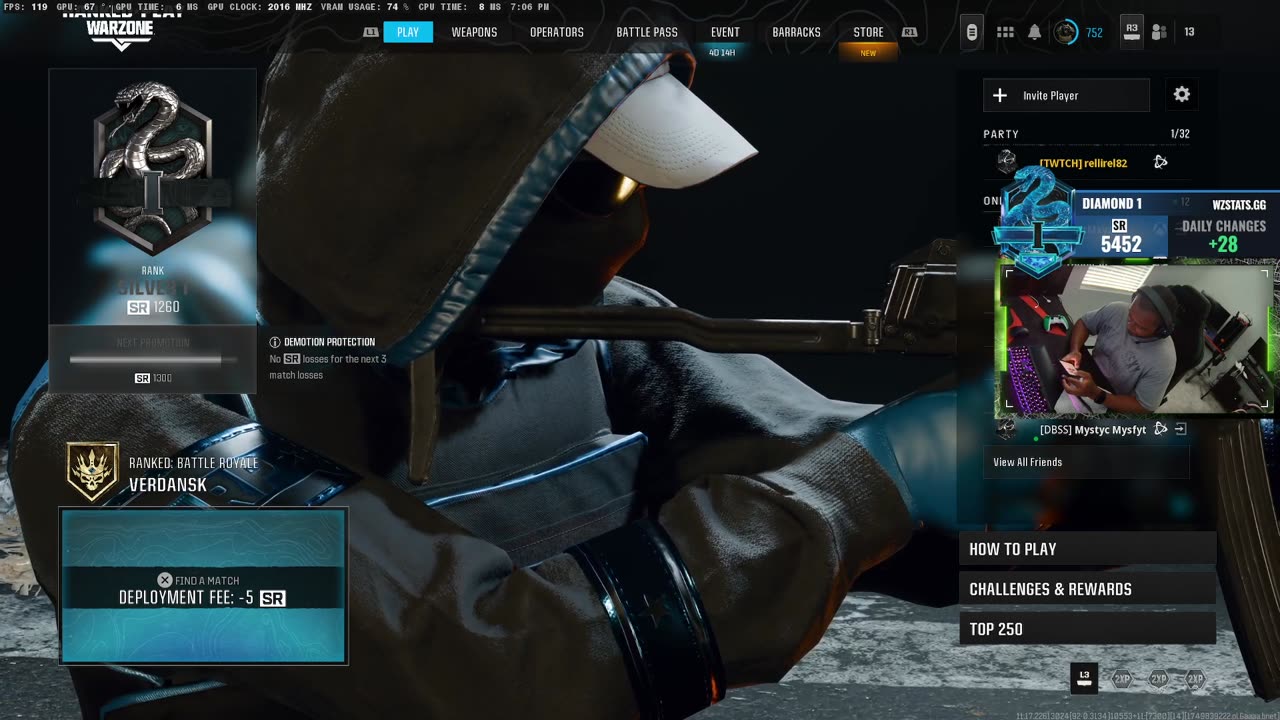
Task: Click the R3 social shortcut icon
Action: 1132,31
